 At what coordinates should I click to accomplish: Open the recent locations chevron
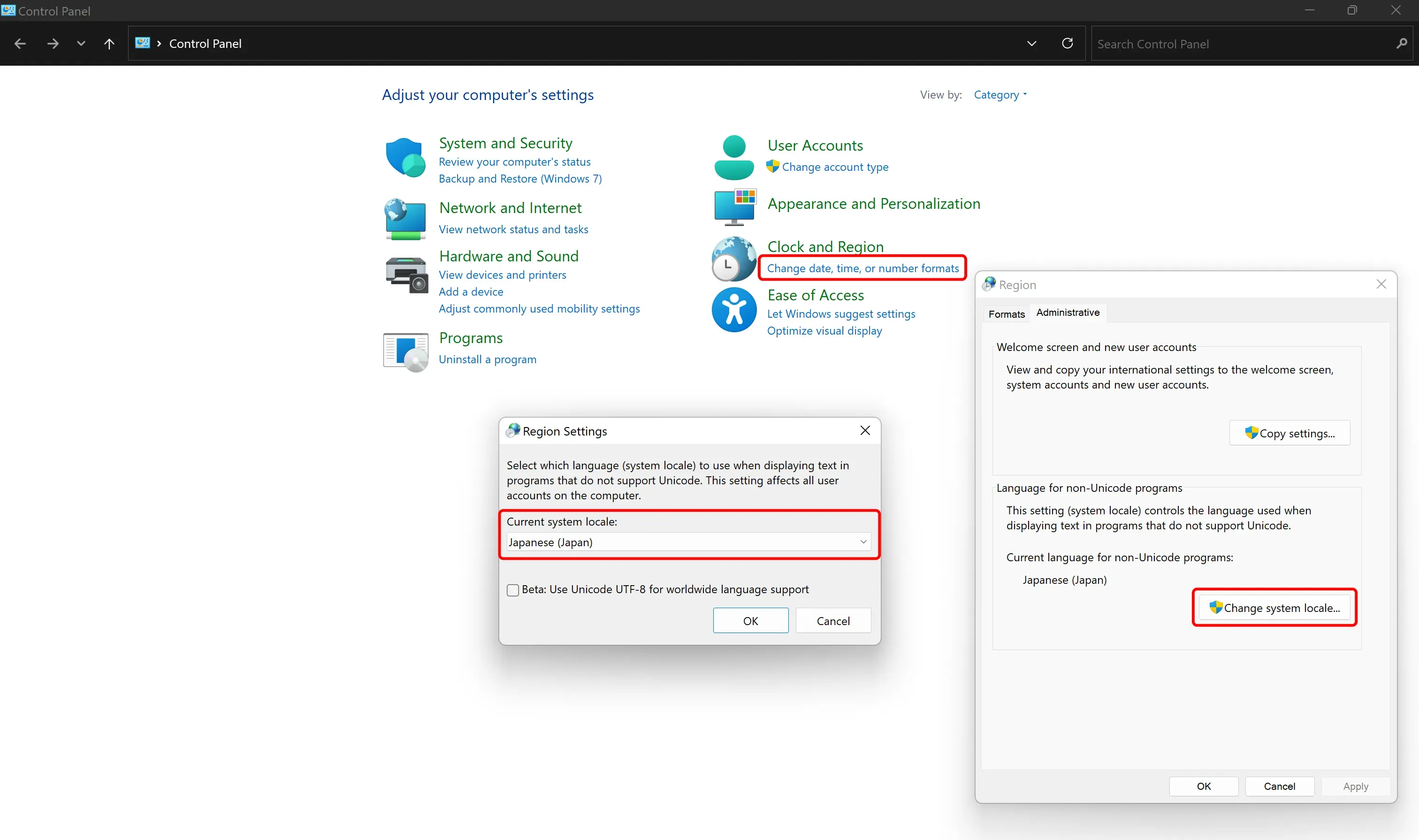(81, 44)
